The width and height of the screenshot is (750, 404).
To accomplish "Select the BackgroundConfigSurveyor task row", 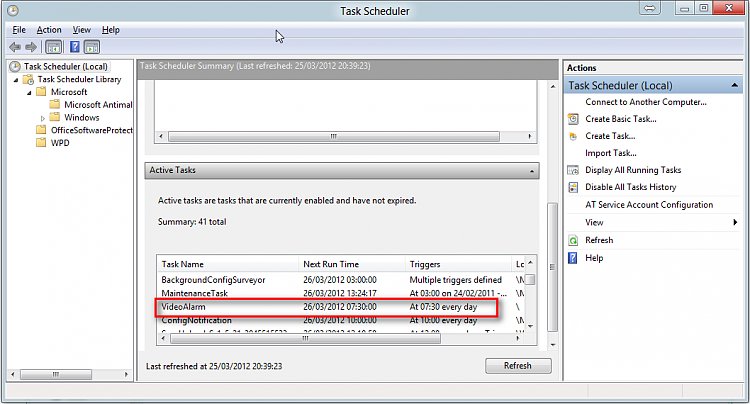I will pyautogui.click(x=341, y=280).
